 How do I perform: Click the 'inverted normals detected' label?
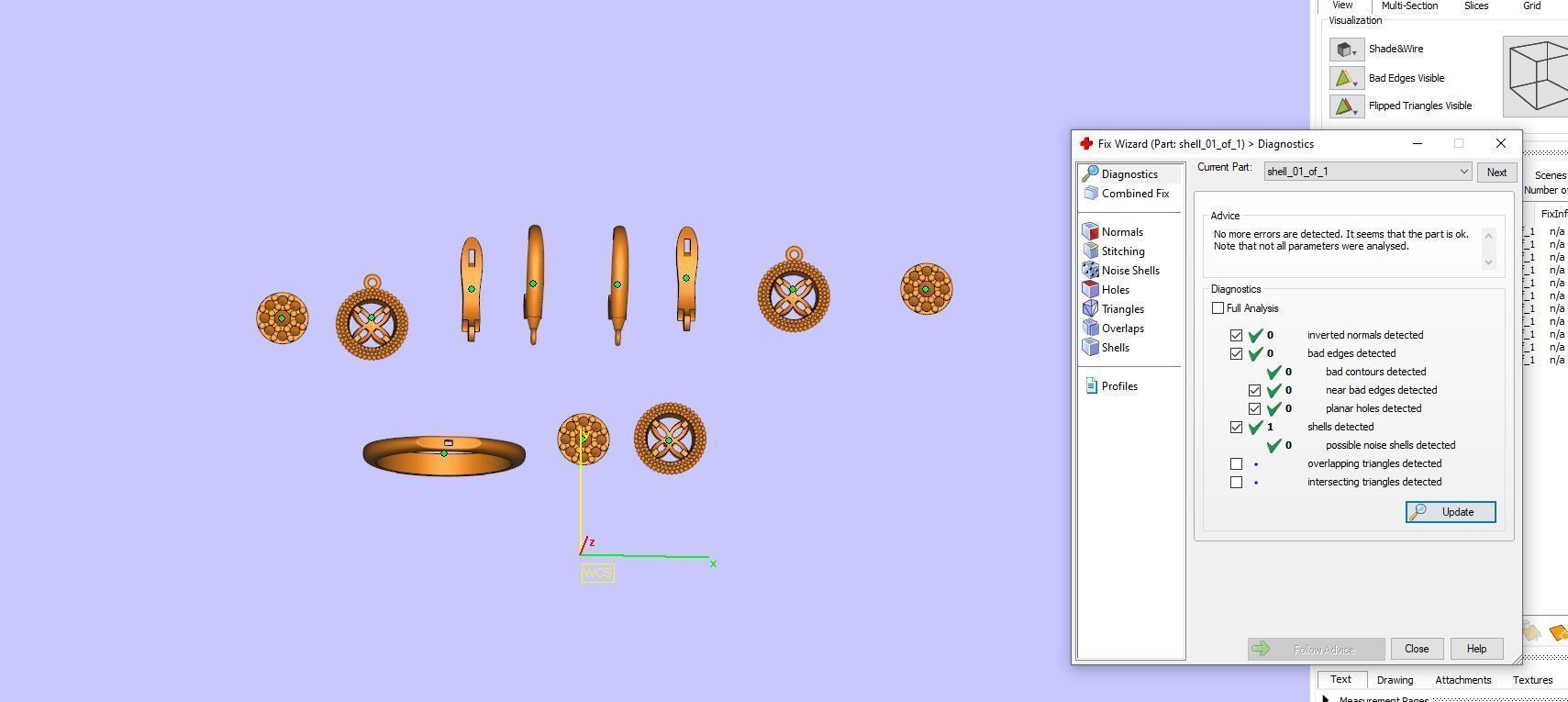point(1365,336)
